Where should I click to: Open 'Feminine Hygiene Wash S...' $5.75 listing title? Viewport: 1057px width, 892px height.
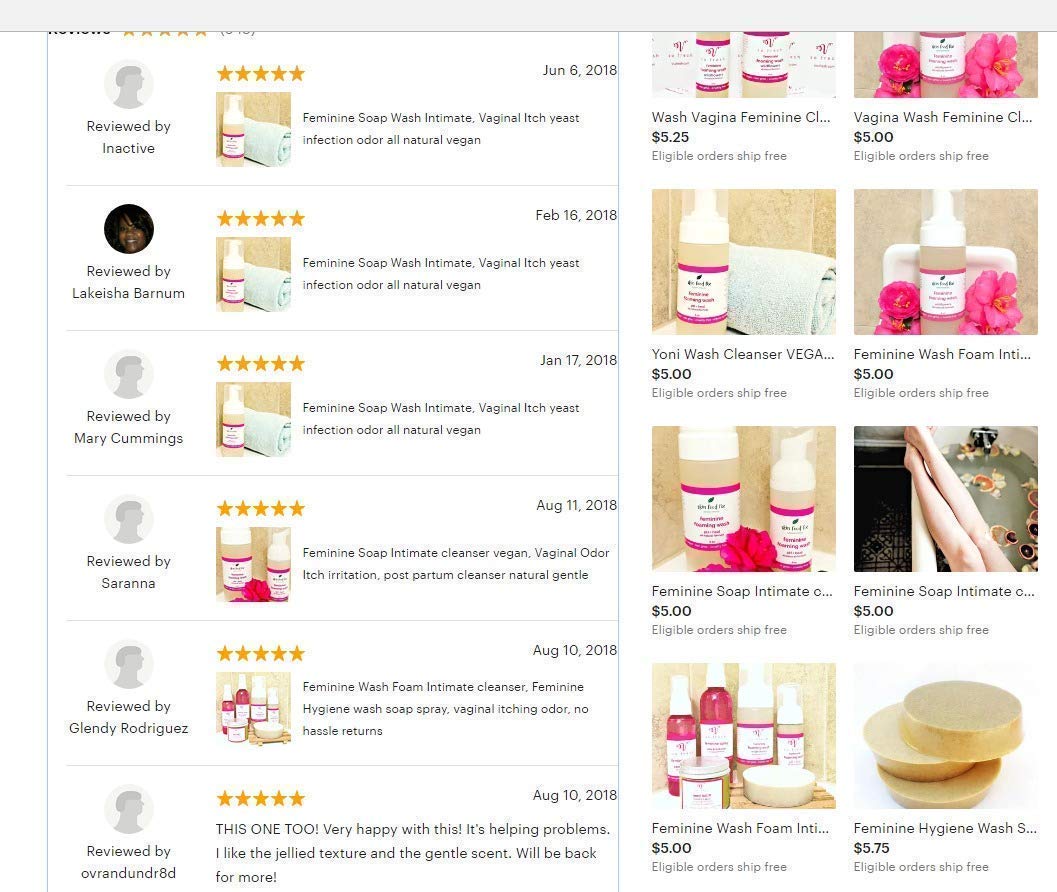click(945, 828)
